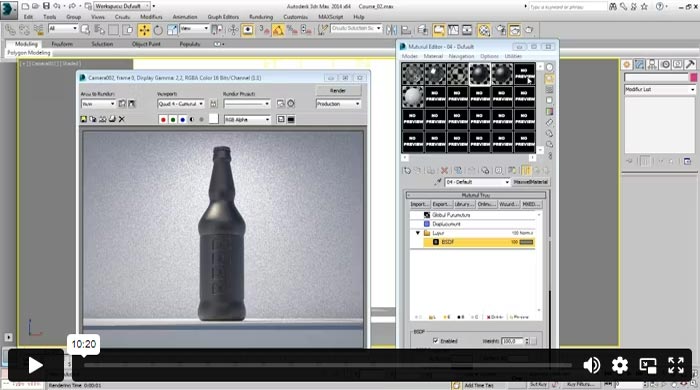Viewport: 700px width, 390px height.
Task: Toggle the BSDF Enabled checkbox
Action: click(x=436, y=341)
